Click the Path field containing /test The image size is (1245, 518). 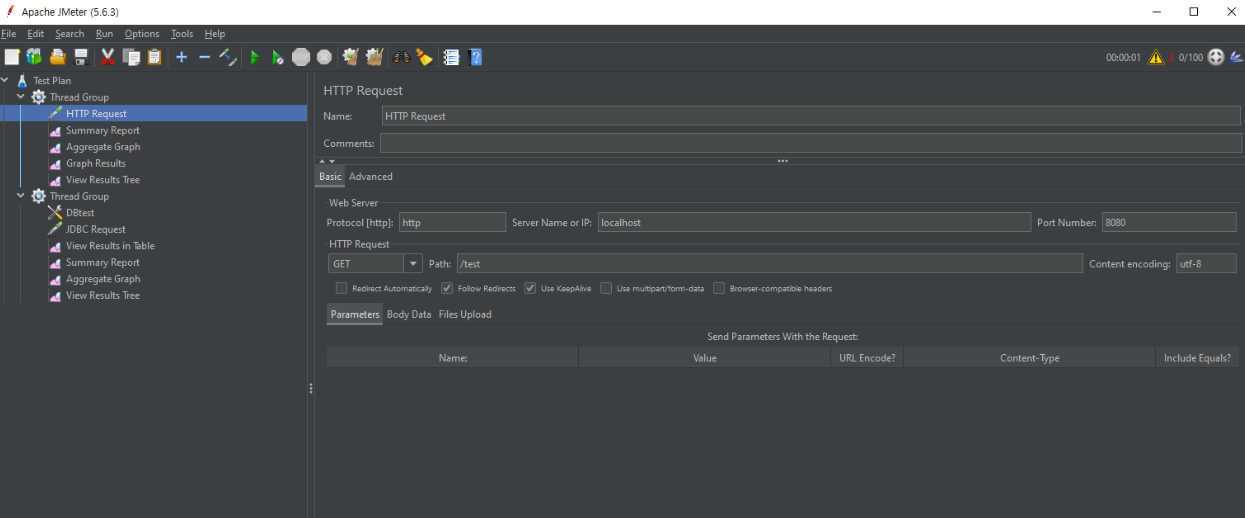(769, 264)
